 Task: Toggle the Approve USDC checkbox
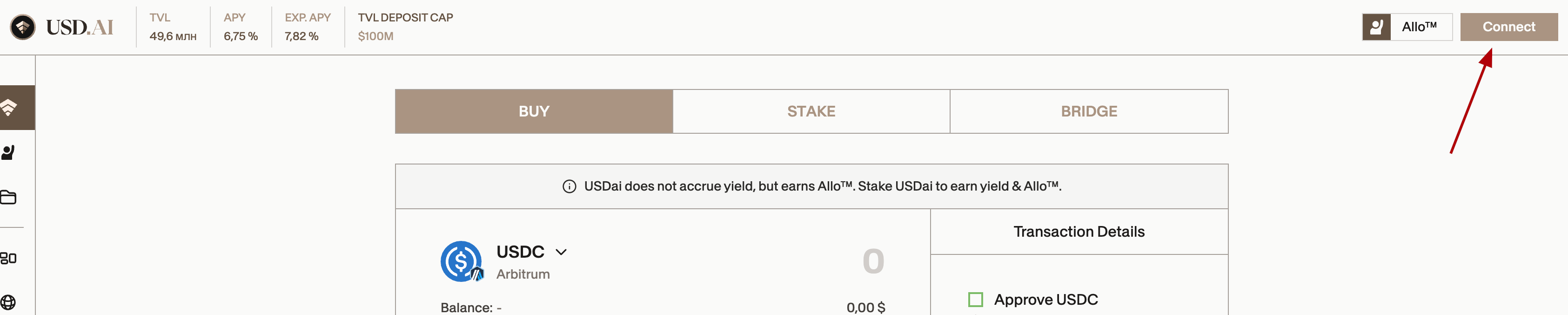coord(975,300)
